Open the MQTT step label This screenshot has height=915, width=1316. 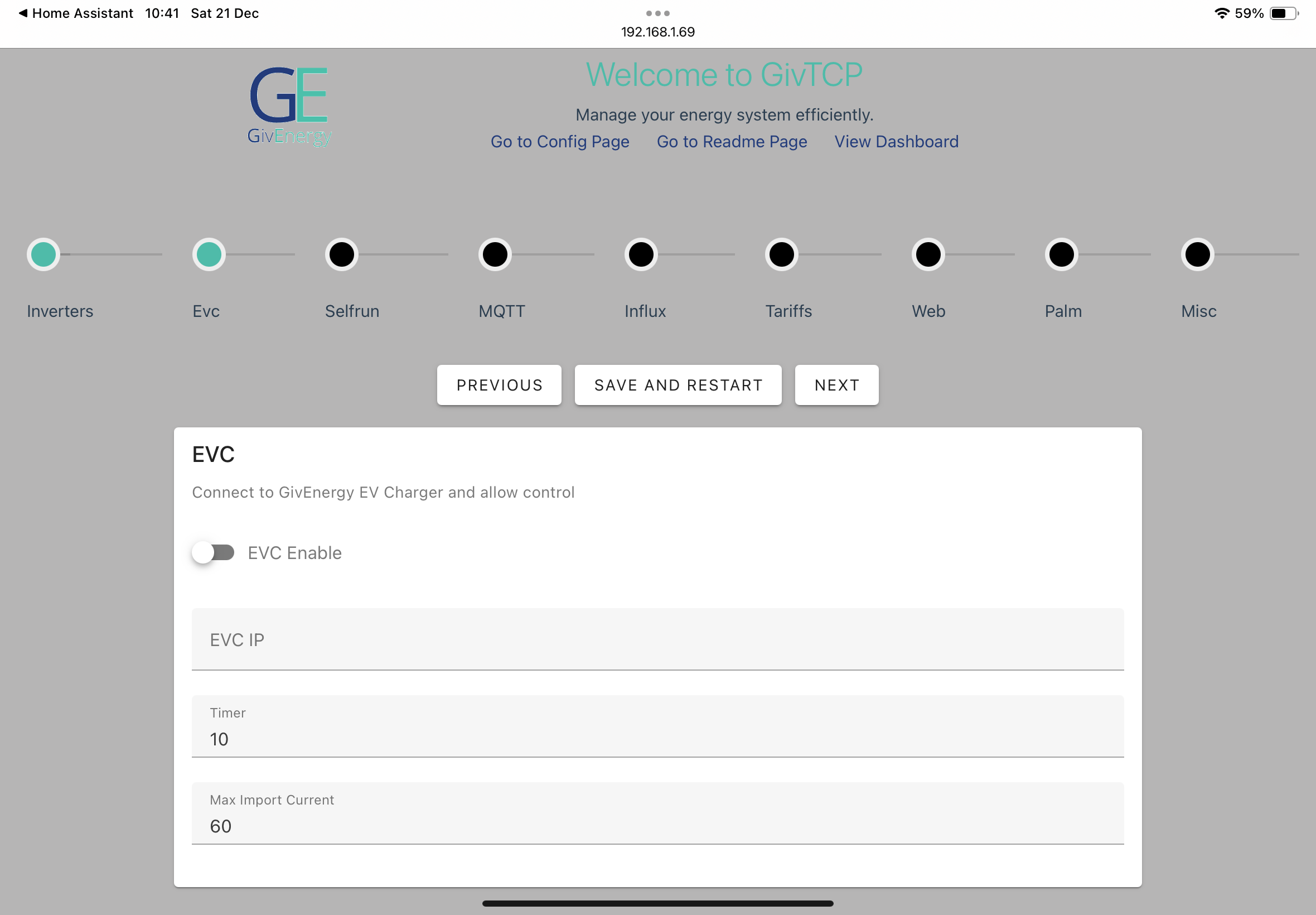click(502, 311)
